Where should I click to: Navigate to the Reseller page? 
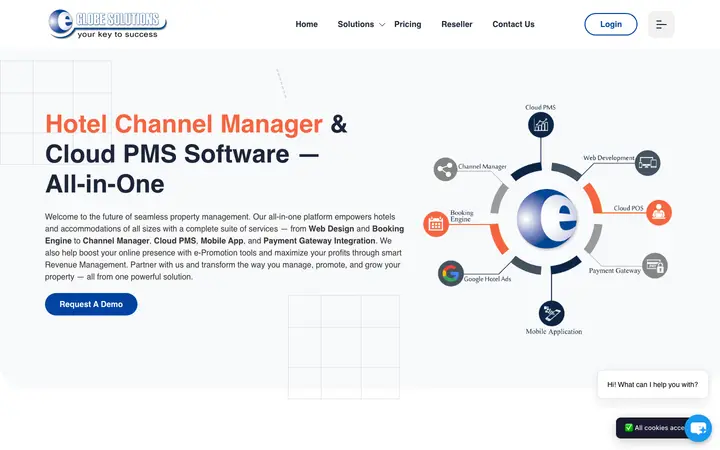456,24
